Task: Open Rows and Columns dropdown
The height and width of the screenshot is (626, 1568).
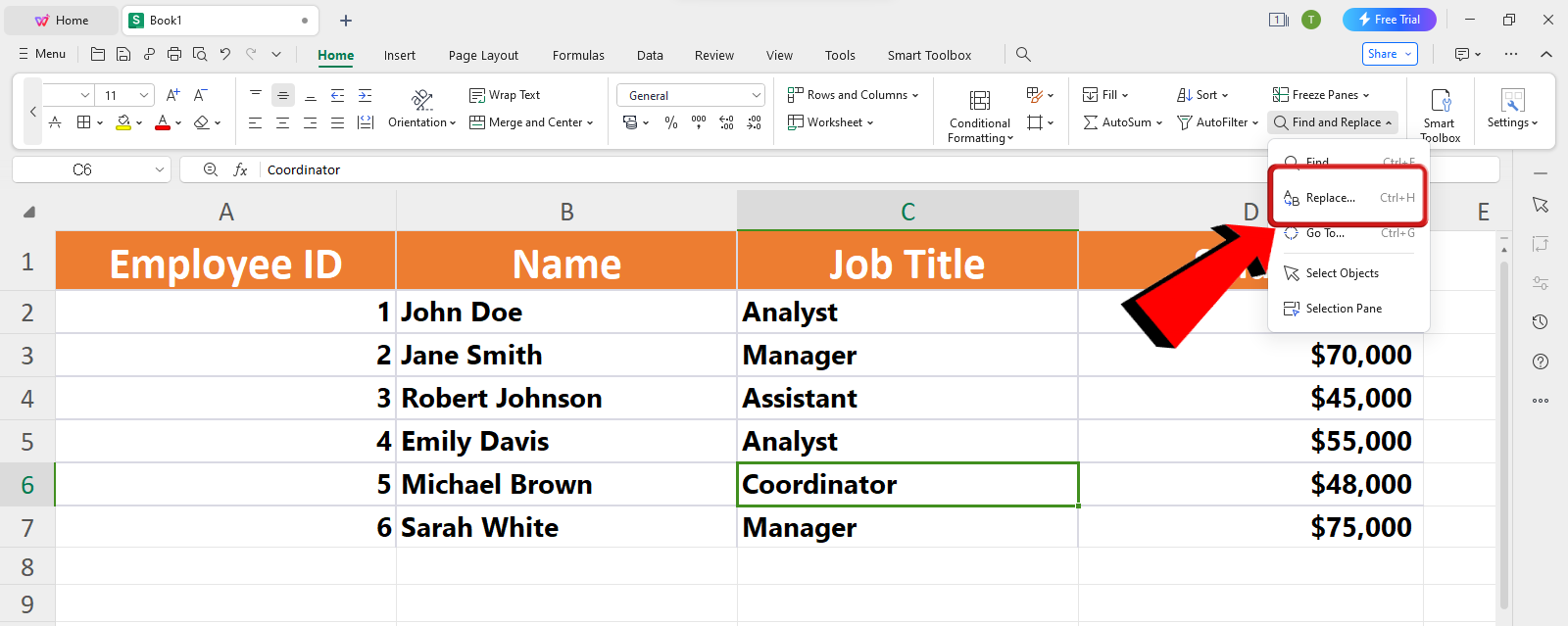Action: click(x=853, y=95)
